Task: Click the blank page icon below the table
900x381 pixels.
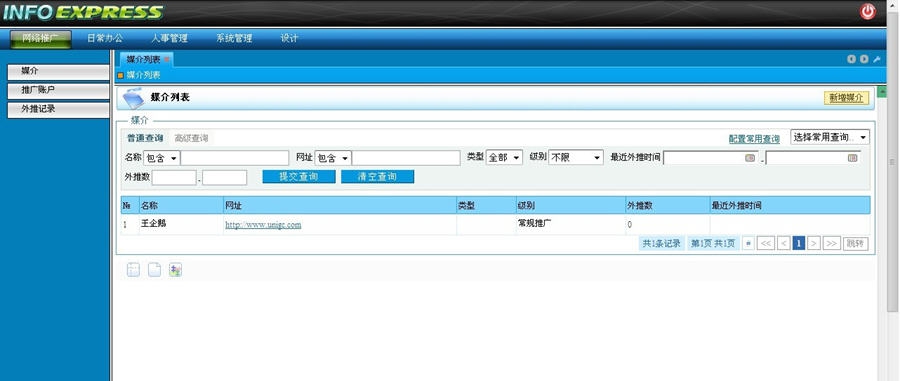Action: 154,270
